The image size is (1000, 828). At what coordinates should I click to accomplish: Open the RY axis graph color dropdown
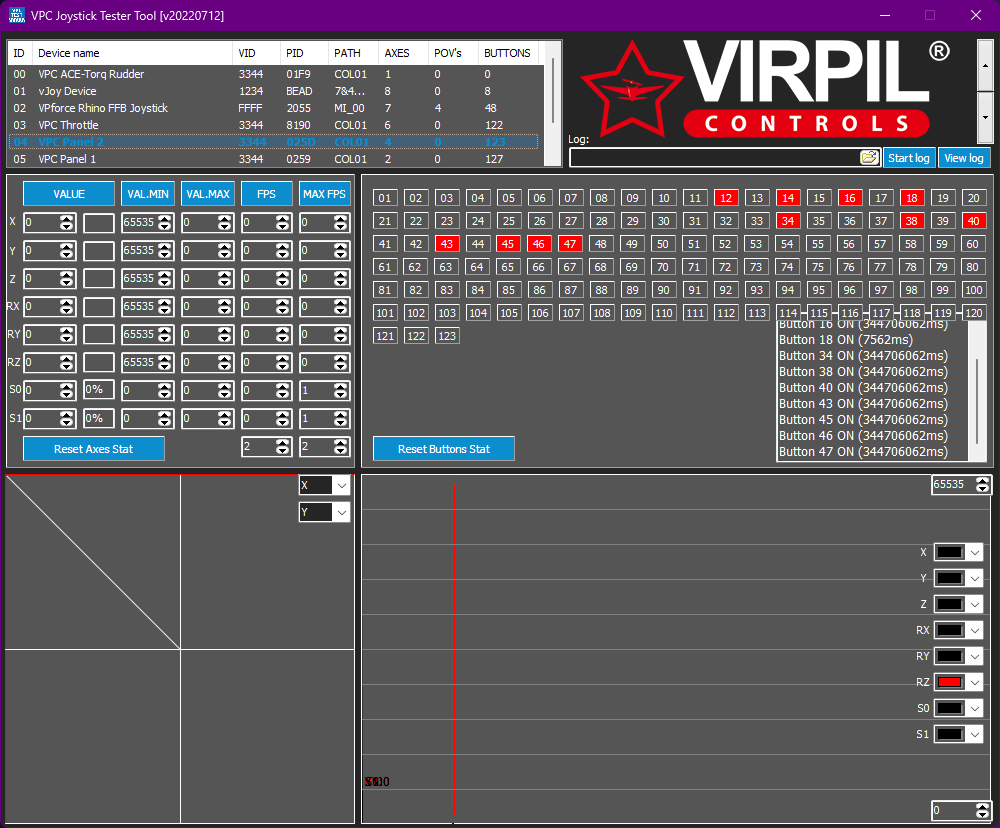pyautogui.click(x=974, y=656)
